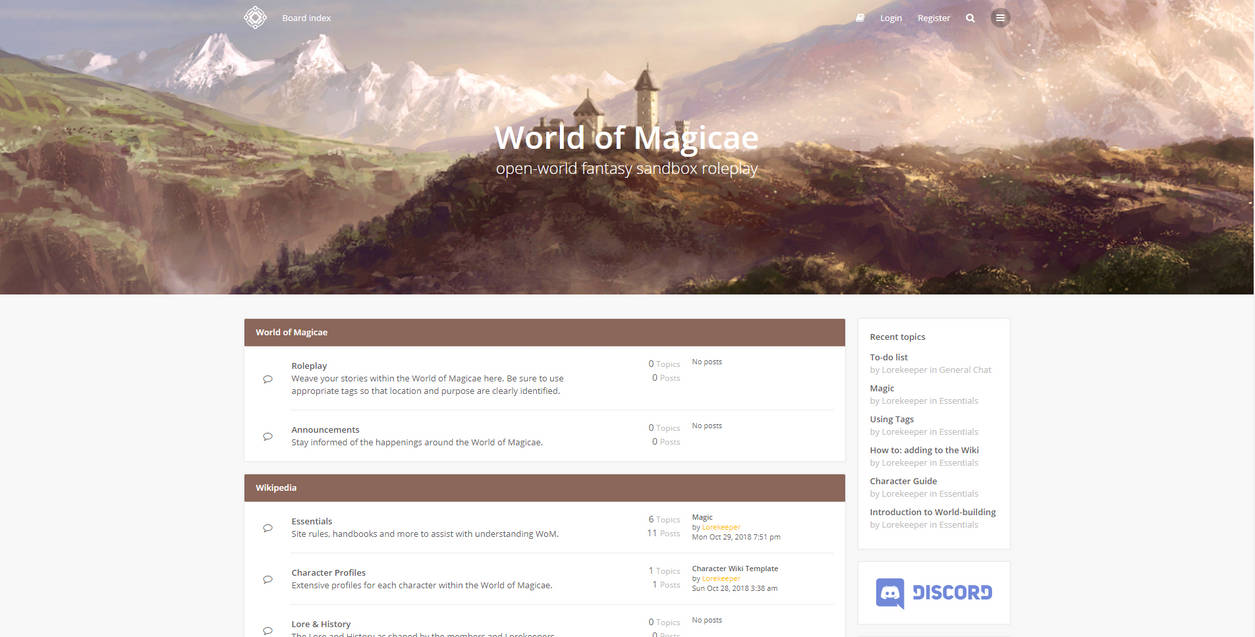Image resolution: width=1255 pixels, height=637 pixels.
Task: Click the Lore & History speech bubble icon
Action: tap(268, 630)
